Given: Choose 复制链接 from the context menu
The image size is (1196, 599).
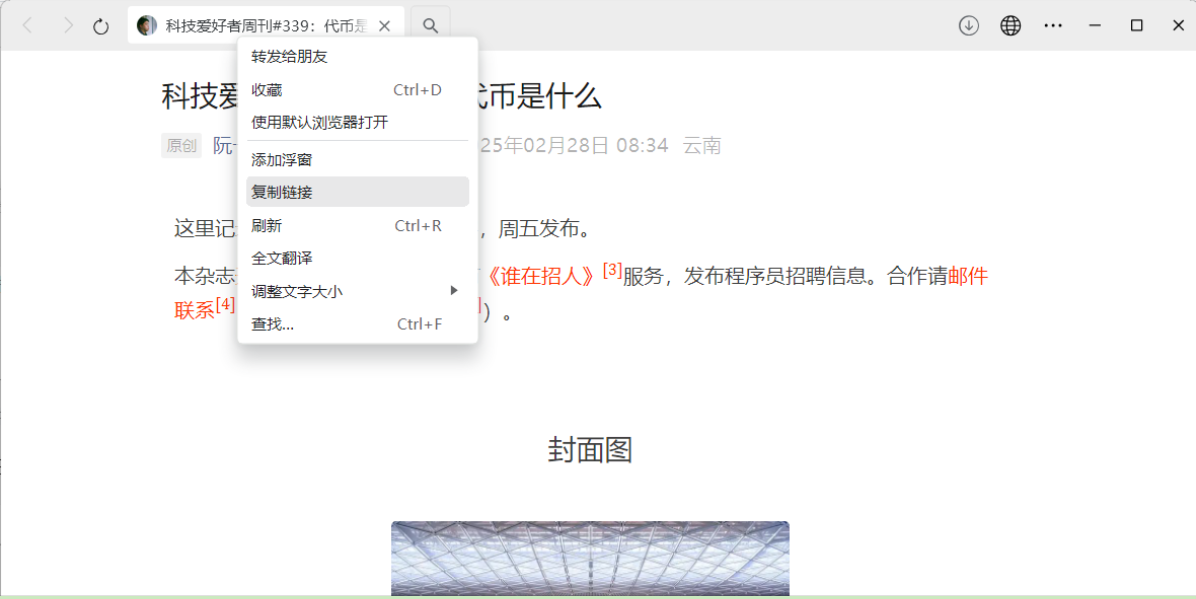Looking at the screenshot, I should point(282,192).
